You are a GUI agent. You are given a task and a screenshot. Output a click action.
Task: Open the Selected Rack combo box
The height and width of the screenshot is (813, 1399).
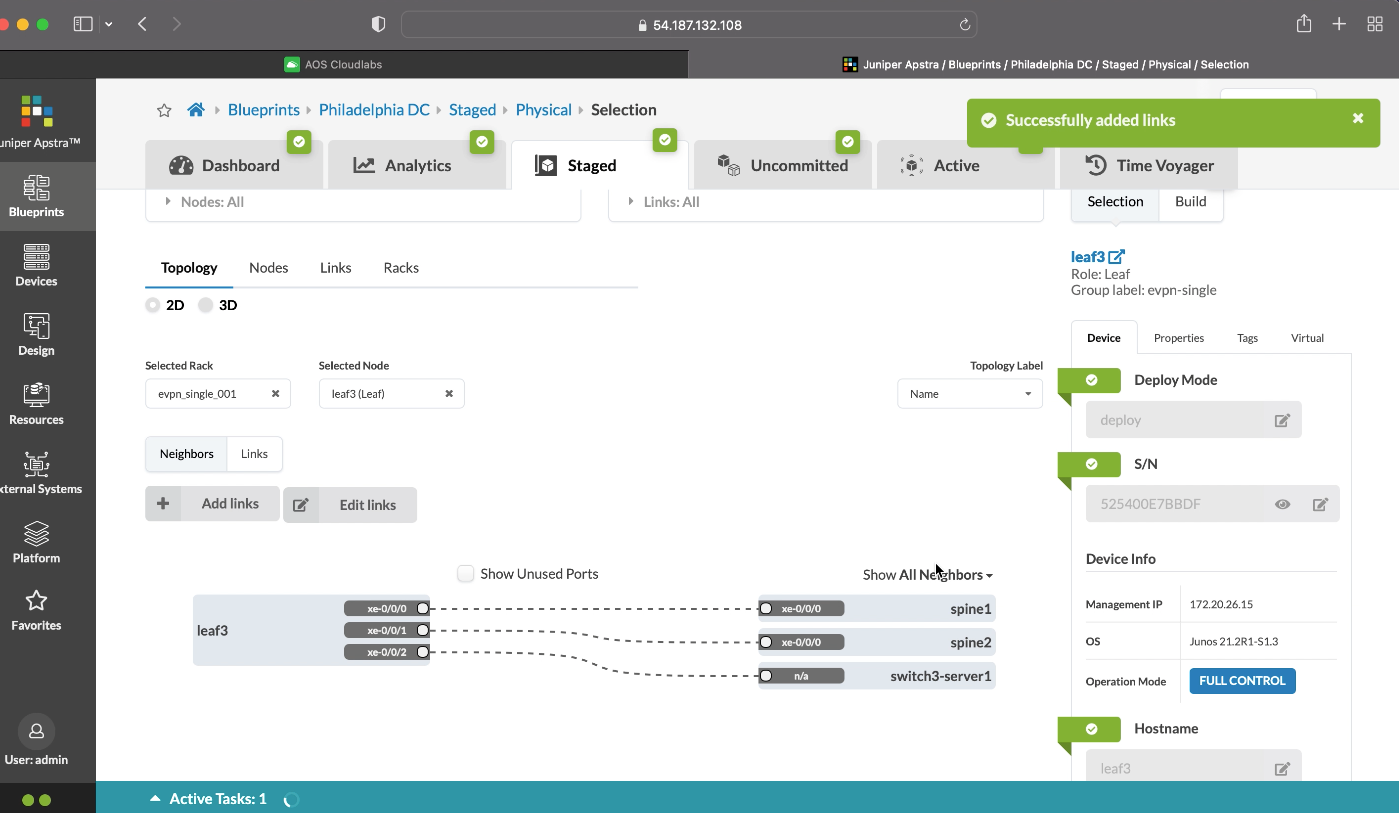[218, 394]
